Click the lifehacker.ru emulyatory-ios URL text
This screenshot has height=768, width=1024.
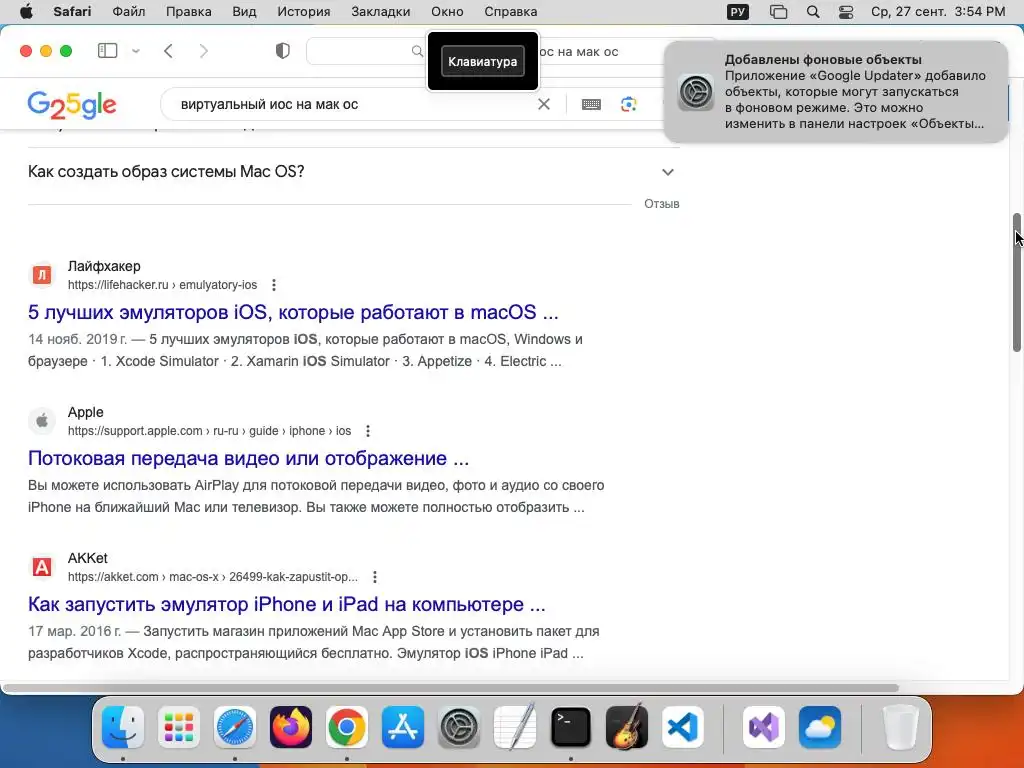point(163,285)
